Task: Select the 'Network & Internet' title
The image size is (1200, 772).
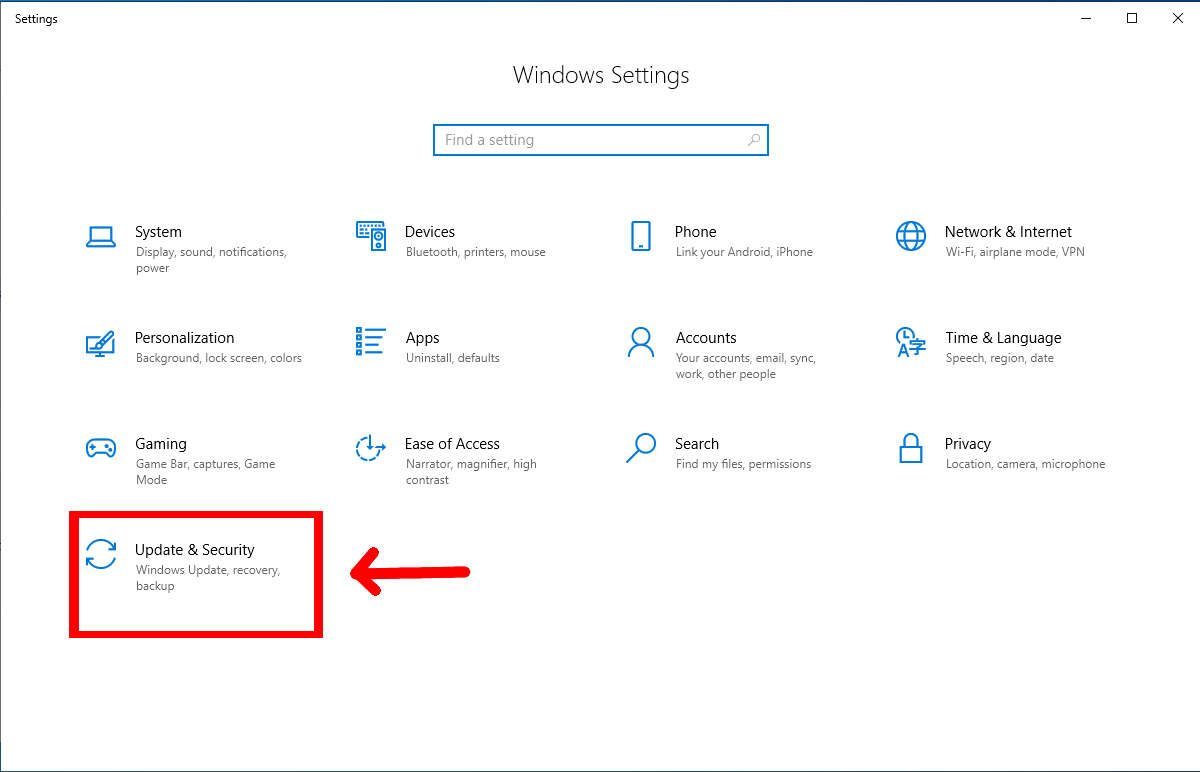Action: (1008, 232)
